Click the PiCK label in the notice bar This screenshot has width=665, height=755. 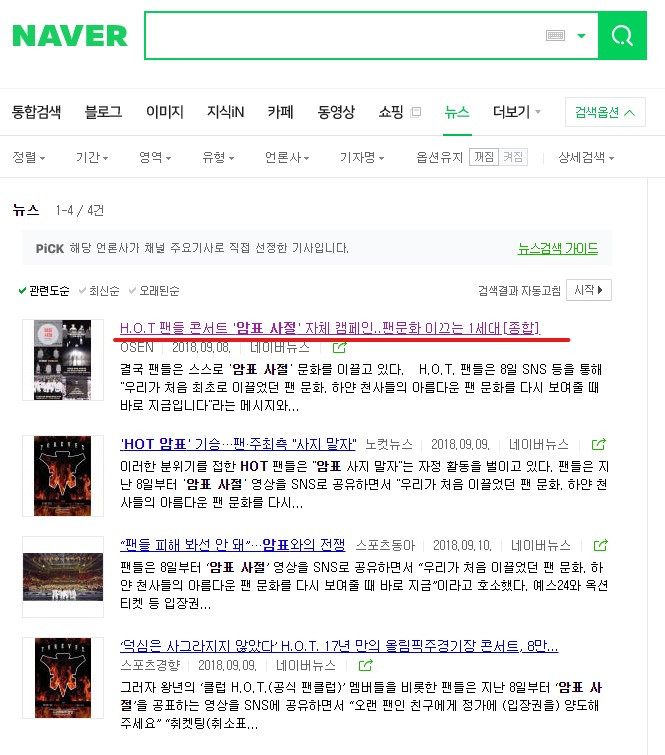point(50,248)
